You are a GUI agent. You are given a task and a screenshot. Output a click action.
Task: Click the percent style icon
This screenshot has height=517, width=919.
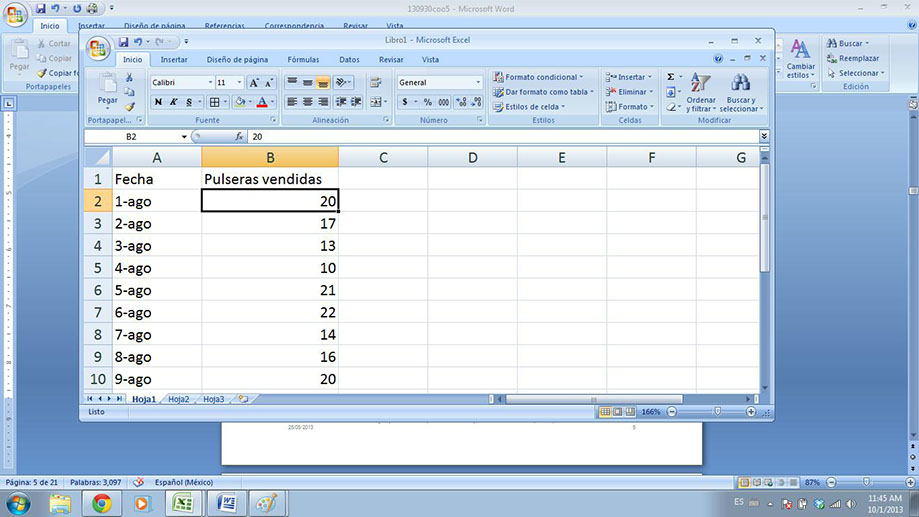tap(428, 102)
